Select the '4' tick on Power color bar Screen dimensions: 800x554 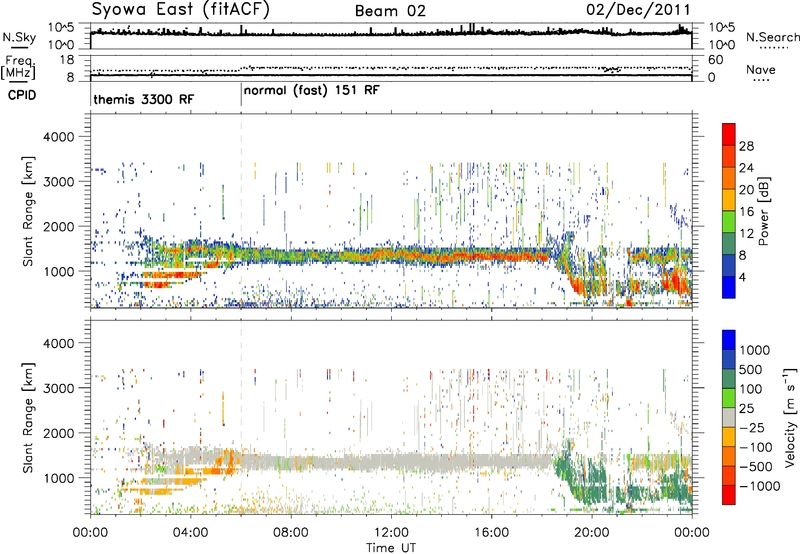point(742,277)
